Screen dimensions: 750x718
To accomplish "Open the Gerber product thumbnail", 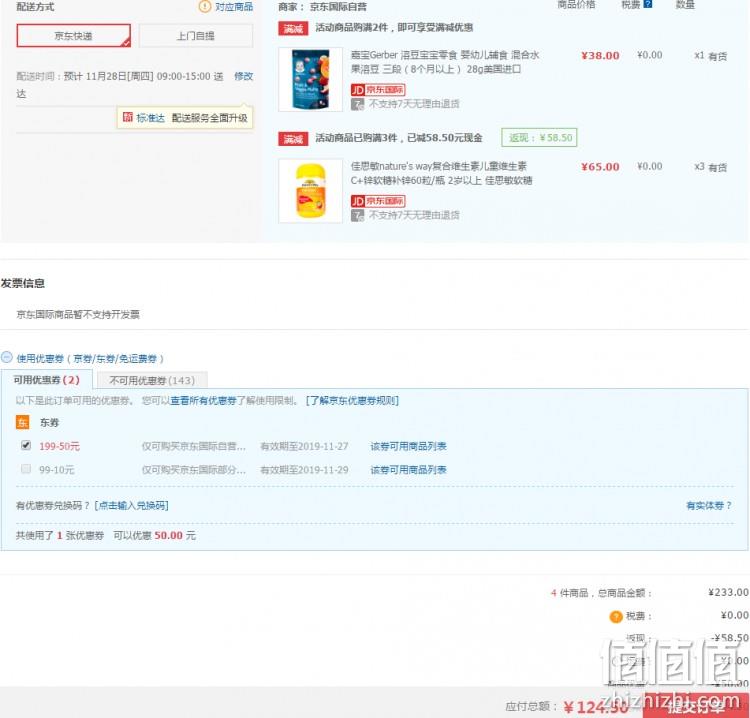I will (x=310, y=79).
